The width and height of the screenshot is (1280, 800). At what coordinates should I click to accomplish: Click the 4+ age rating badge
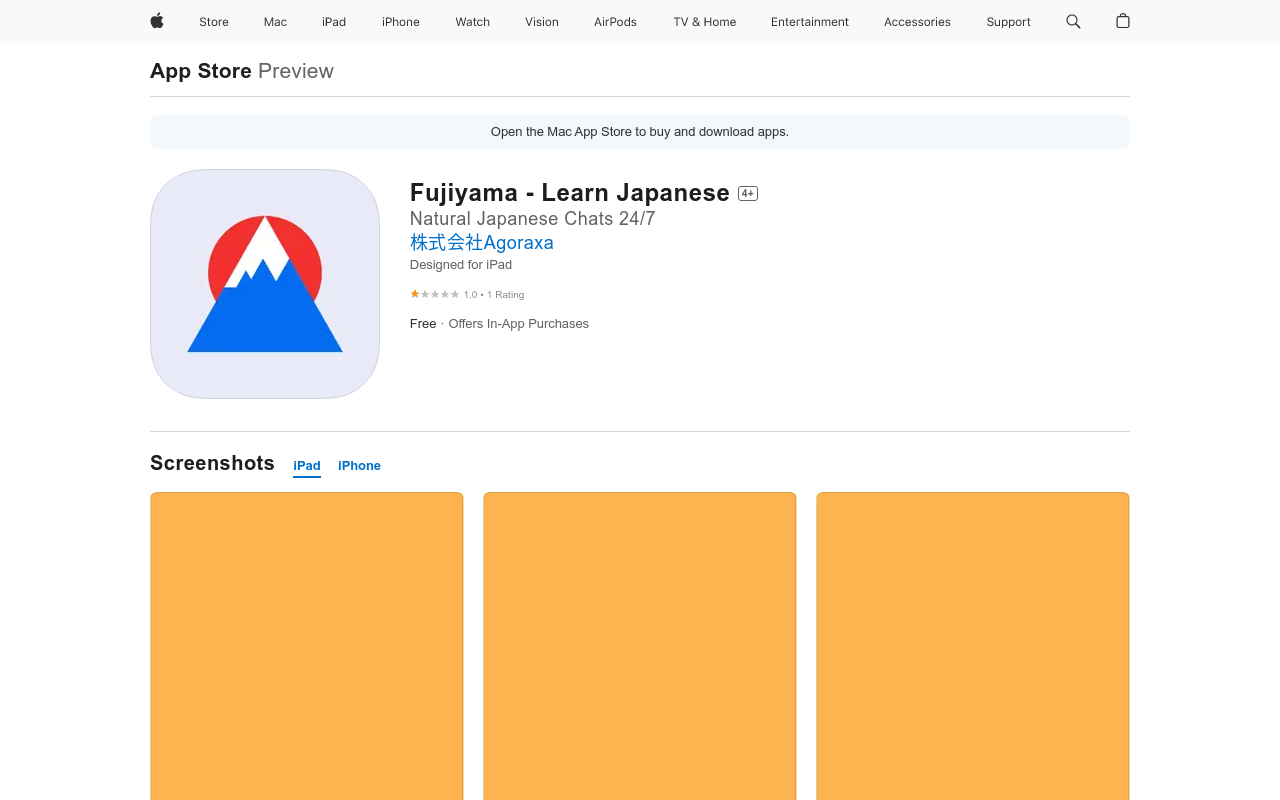(748, 193)
